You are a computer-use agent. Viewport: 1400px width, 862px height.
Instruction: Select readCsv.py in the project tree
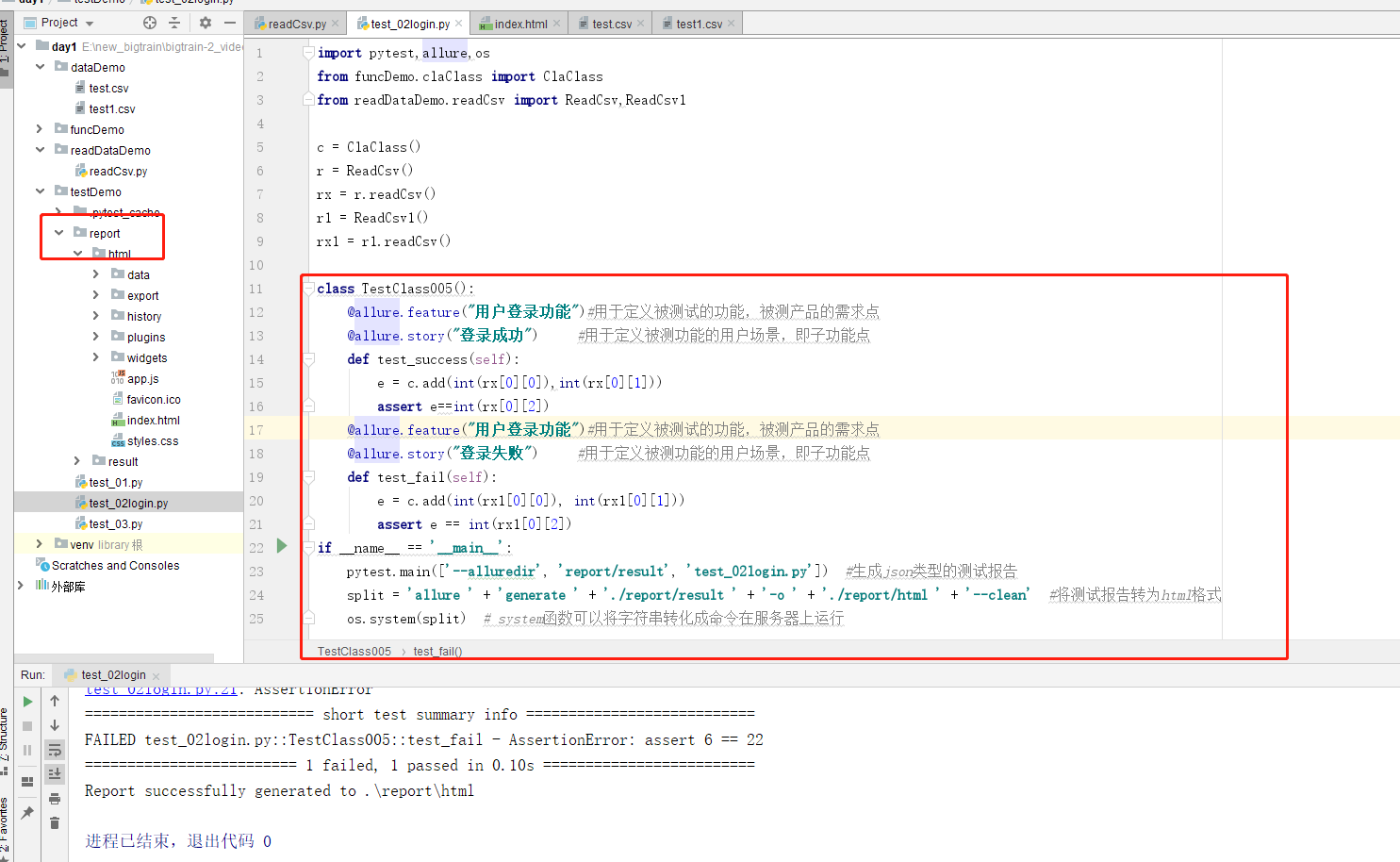[x=118, y=171]
